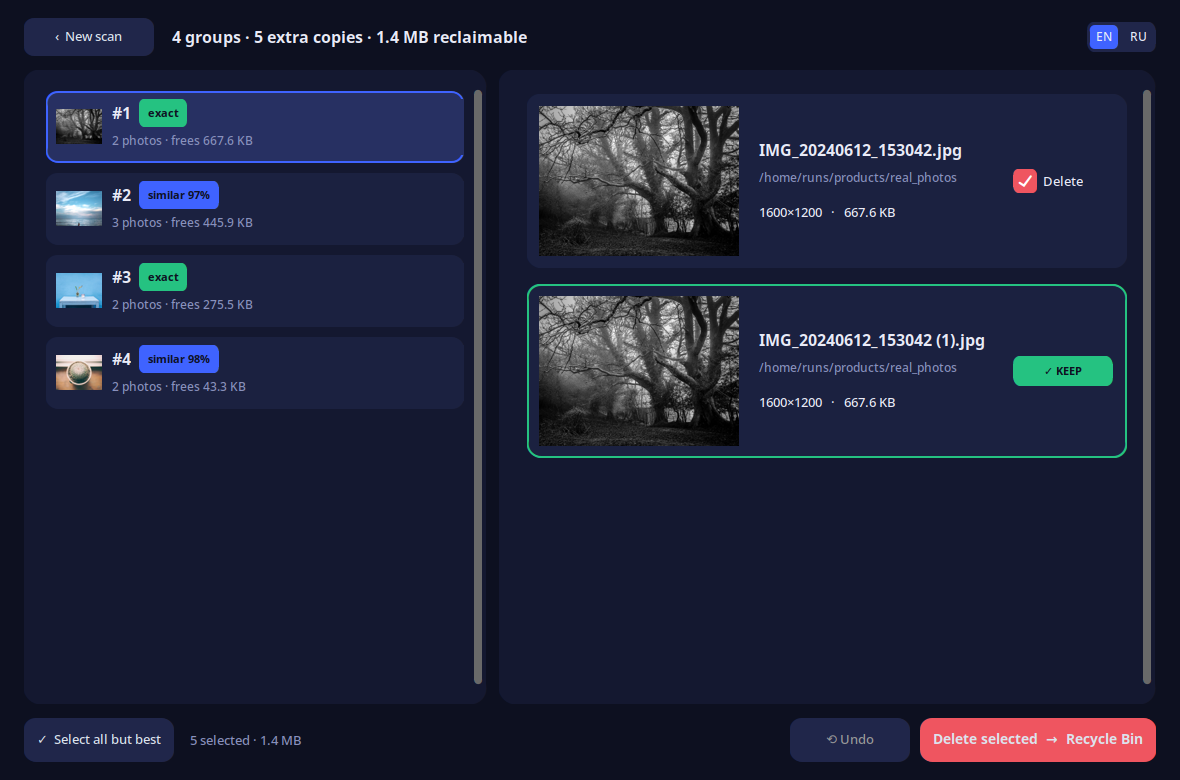Click Select all but best
Screen dimensions: 1180x780
click(x=99, y=740)
